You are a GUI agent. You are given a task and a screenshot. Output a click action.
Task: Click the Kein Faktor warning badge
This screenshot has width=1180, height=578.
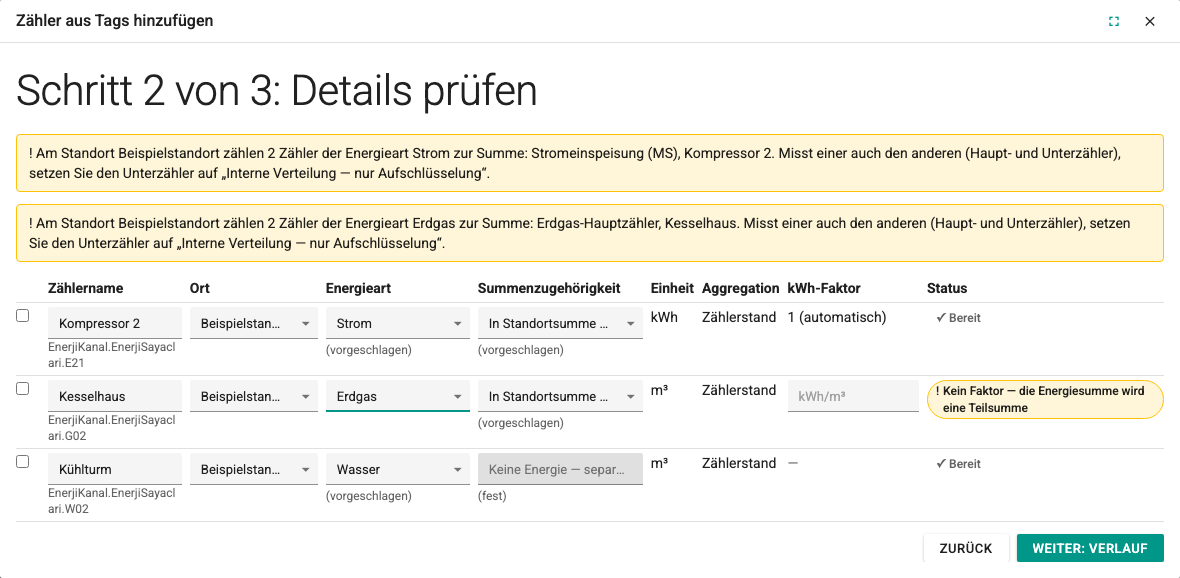coord(1045,399)
